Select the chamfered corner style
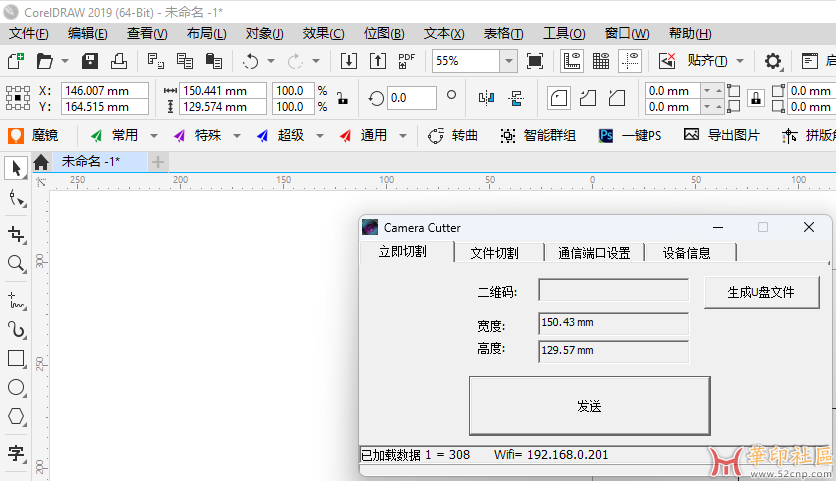The image size is (836, 481). pyautogui.click(x=617, y=98)
